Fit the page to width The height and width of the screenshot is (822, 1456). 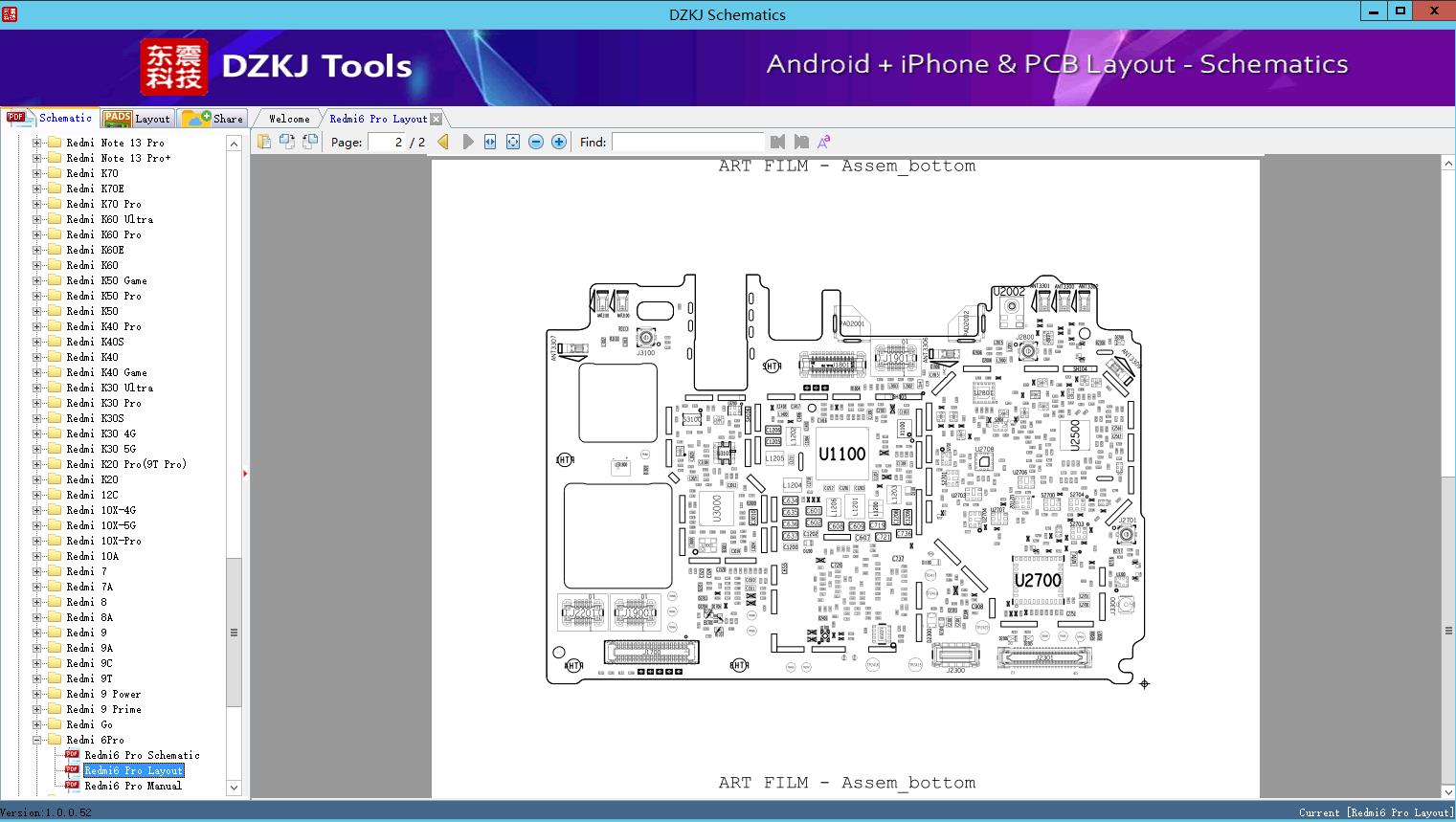(490, 142)
